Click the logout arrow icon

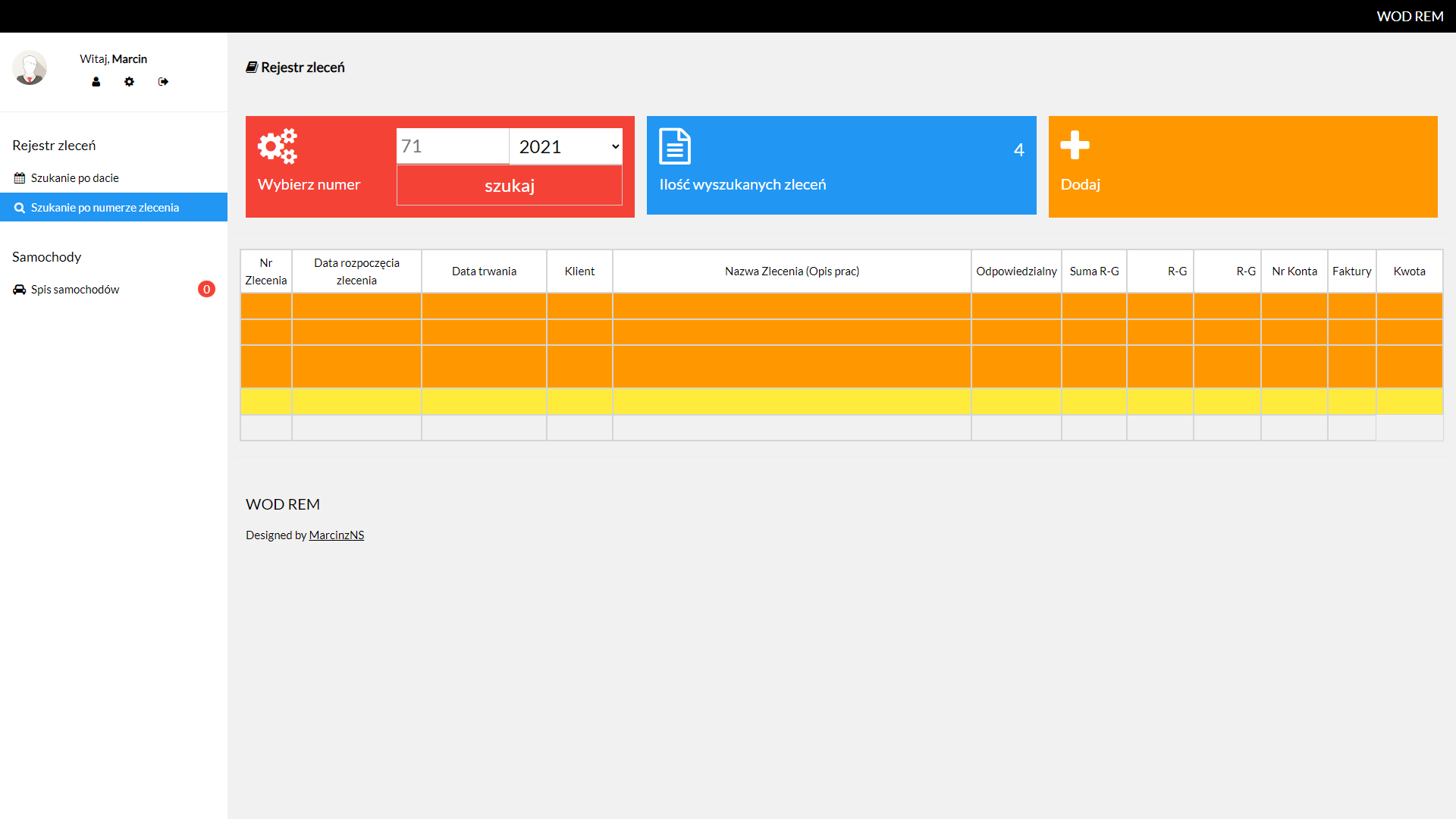[x=163, y=82]
